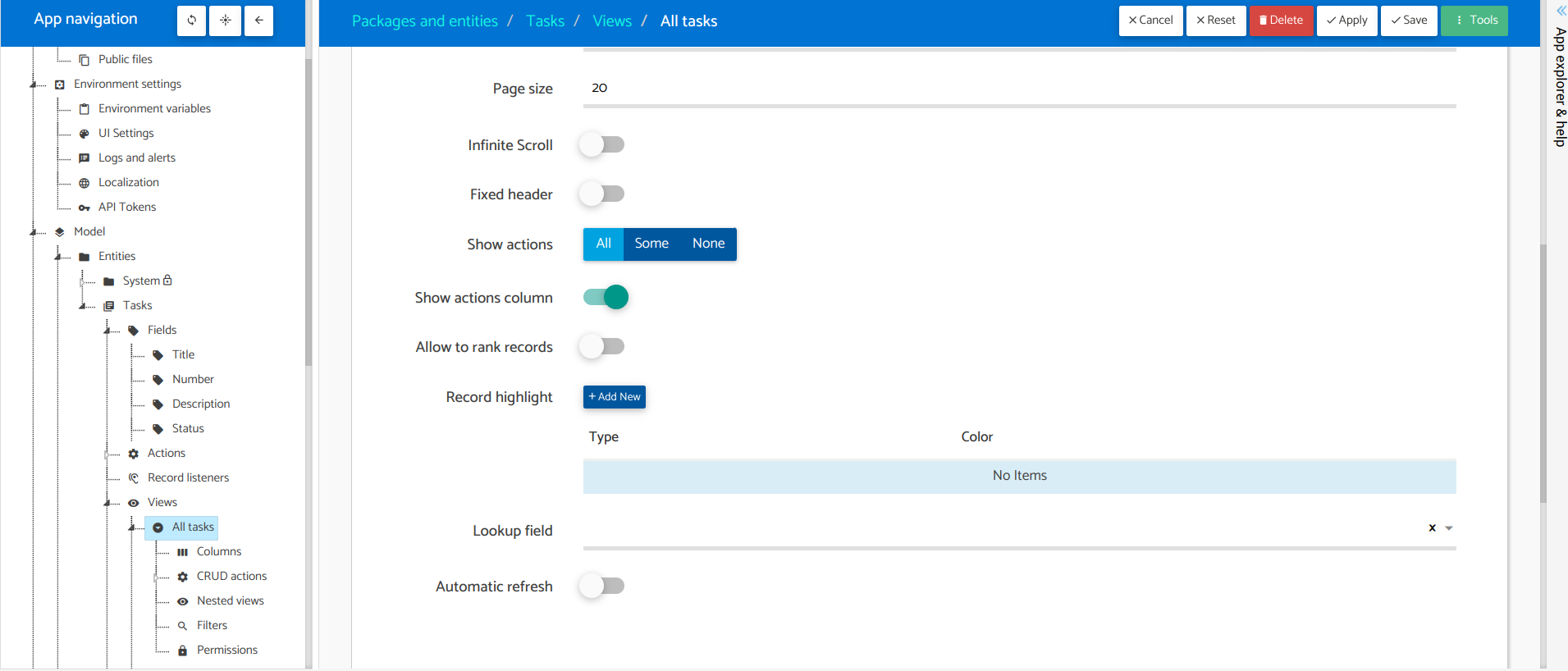Click the Tasks entity icon
1568x671 pixels.
(x=108, y=306)
